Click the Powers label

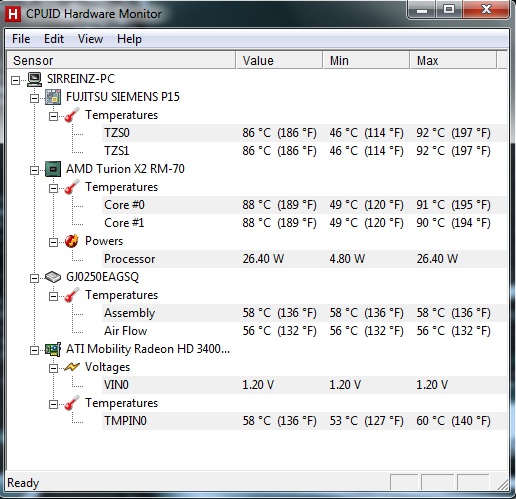(104, 241)
